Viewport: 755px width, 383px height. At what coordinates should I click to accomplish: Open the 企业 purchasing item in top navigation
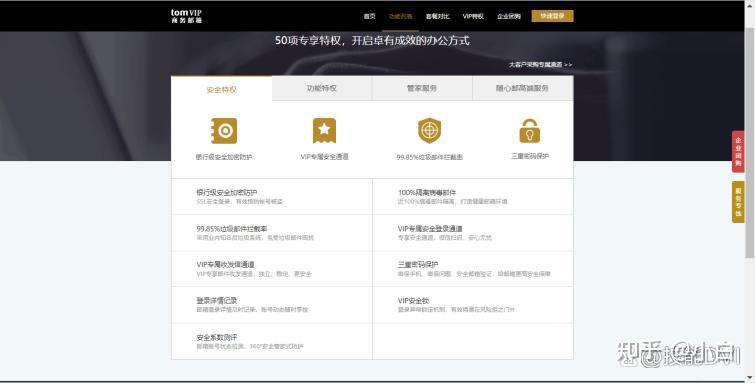point(509,16)
